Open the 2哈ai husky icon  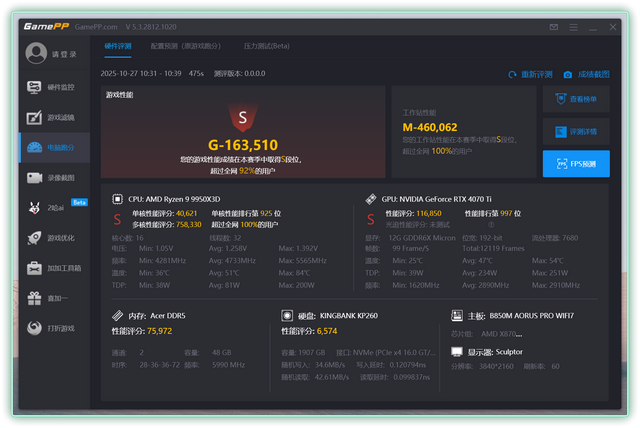point(34,208)
